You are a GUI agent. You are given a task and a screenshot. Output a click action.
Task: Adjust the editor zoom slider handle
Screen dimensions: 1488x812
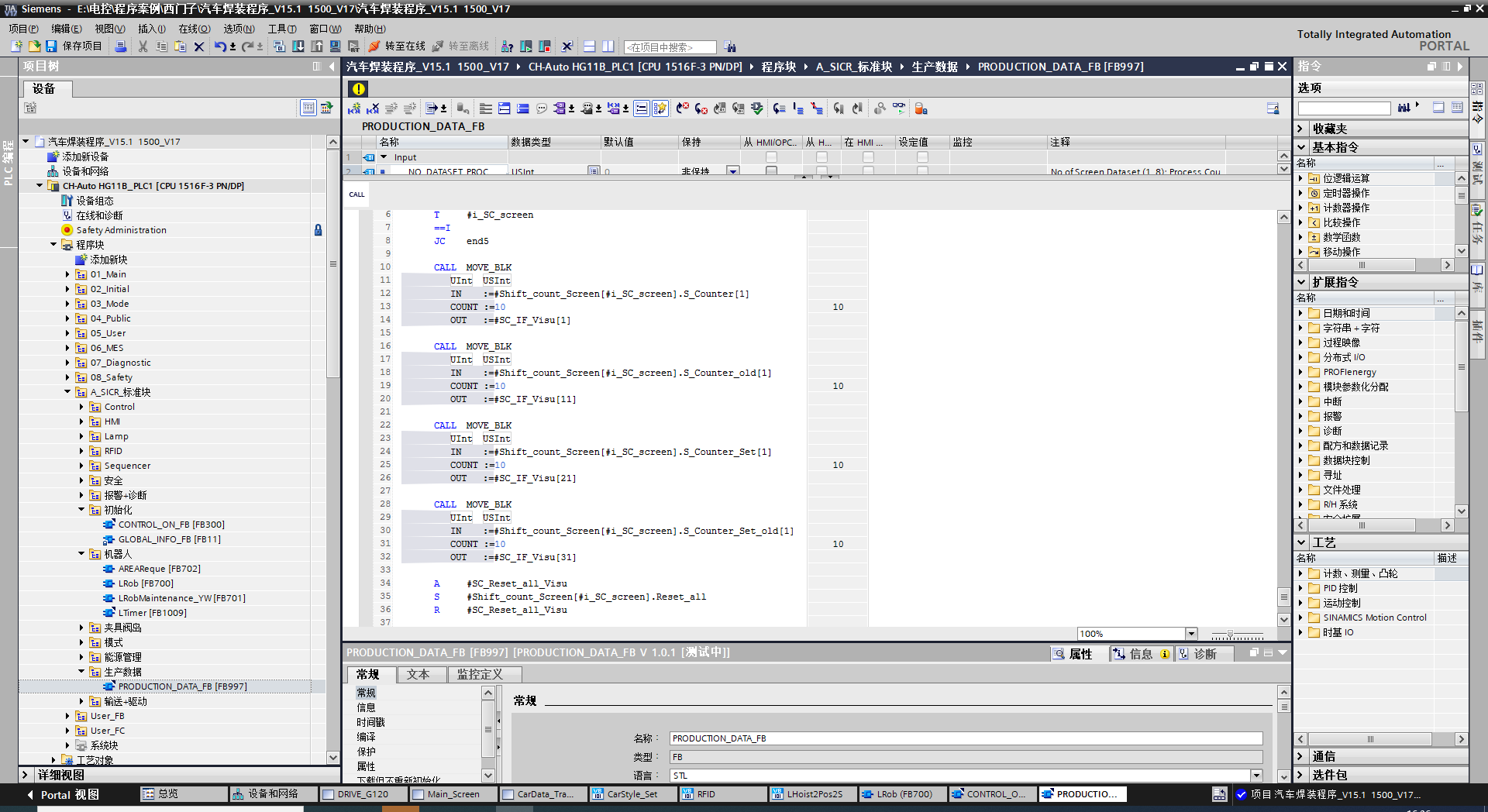[x=1230, y=635]
